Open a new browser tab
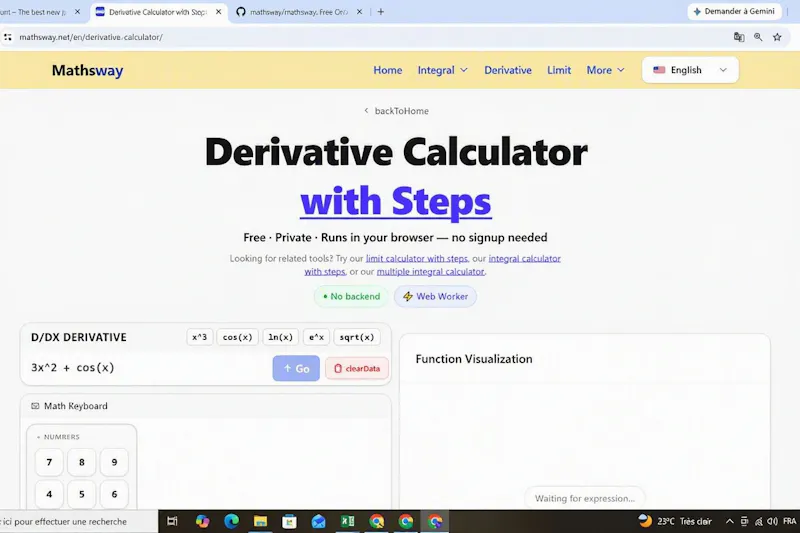 381,12
